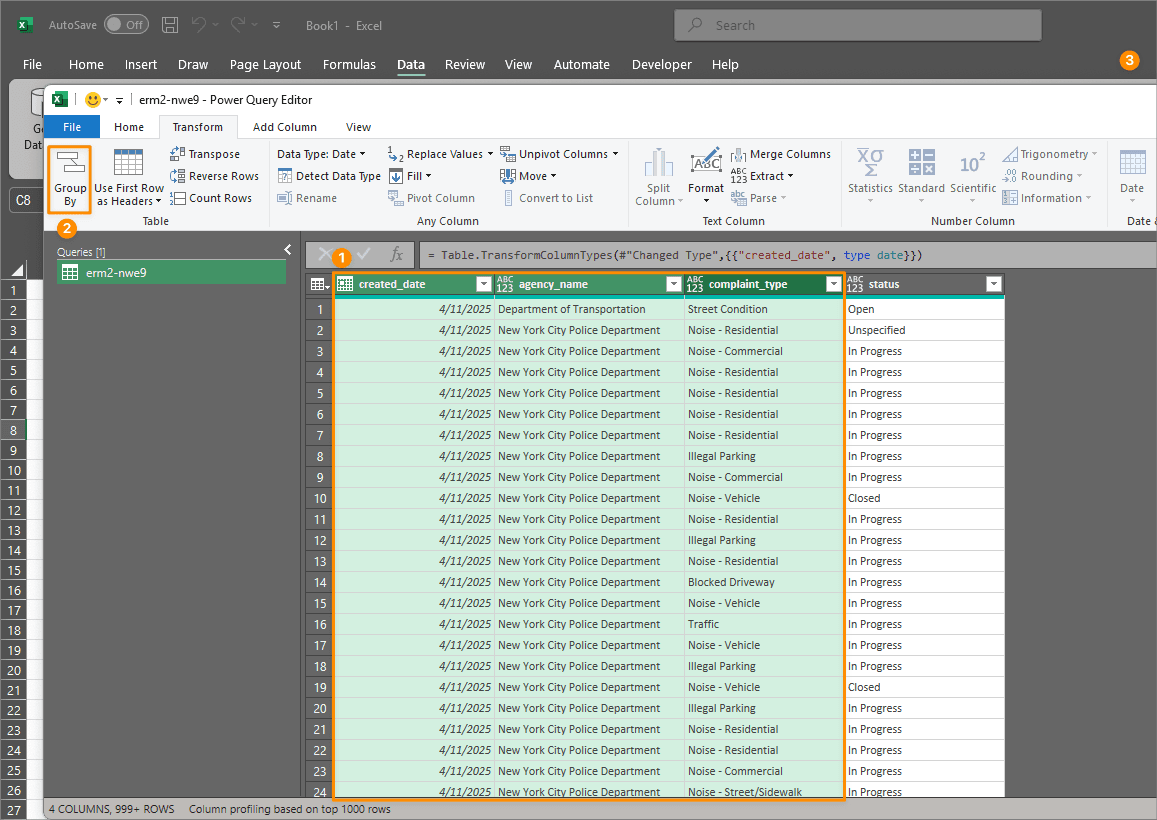Click Use First Row as Headers icon
The image size is (1157, 820).
click(x=128, y=163)
